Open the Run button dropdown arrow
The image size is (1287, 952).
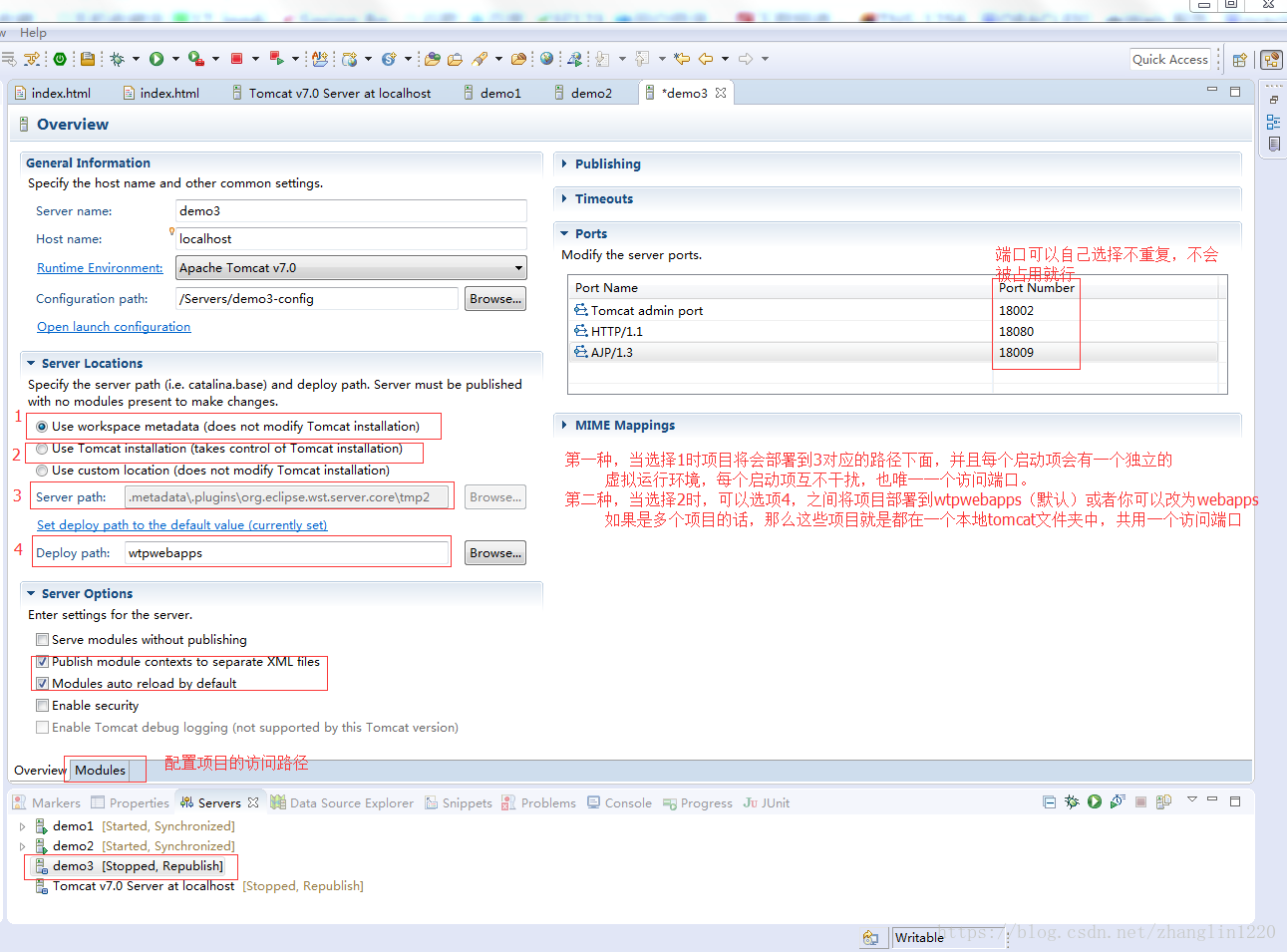(175, 59)
